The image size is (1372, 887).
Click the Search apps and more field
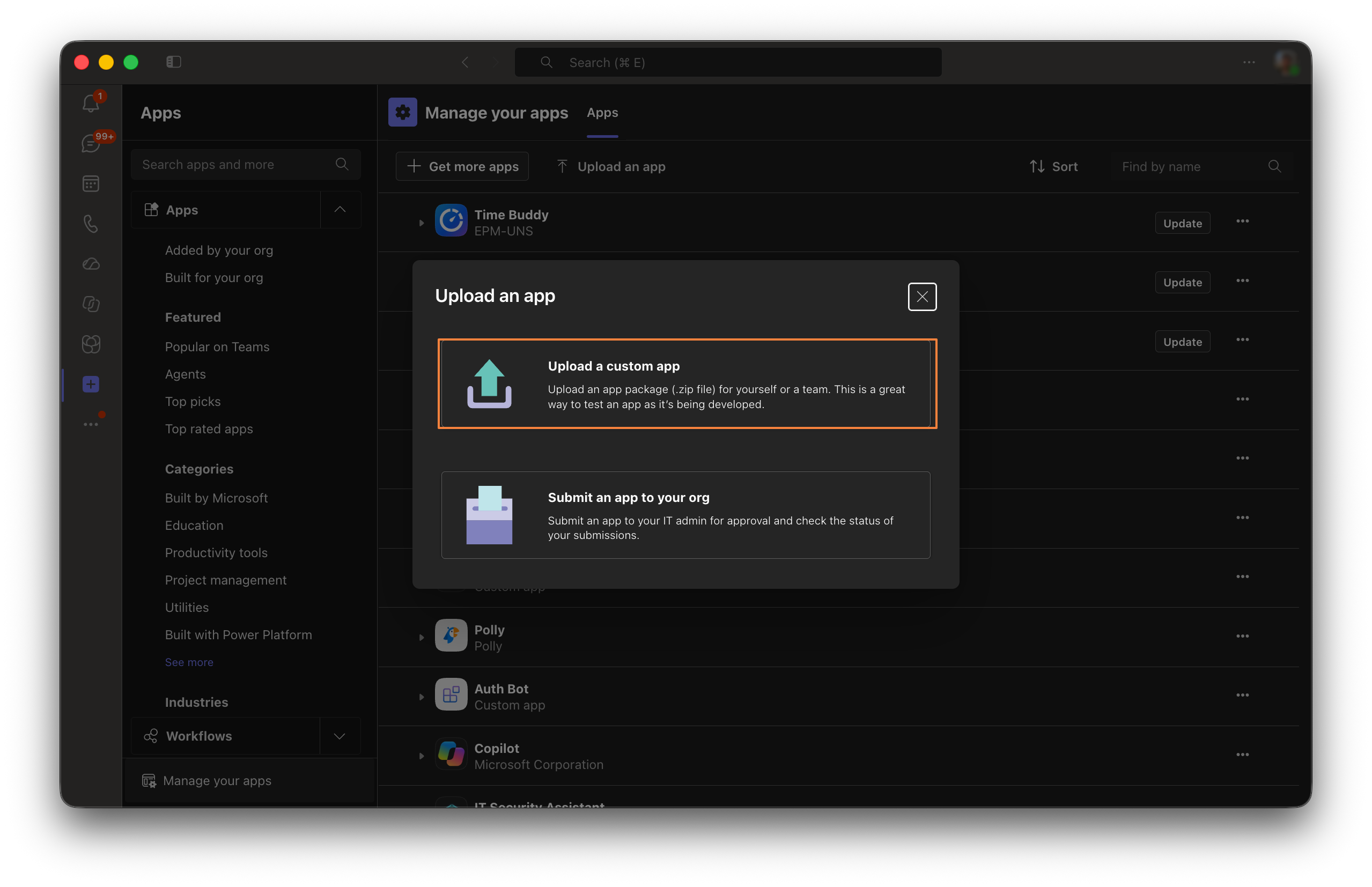tap(245, 165)
